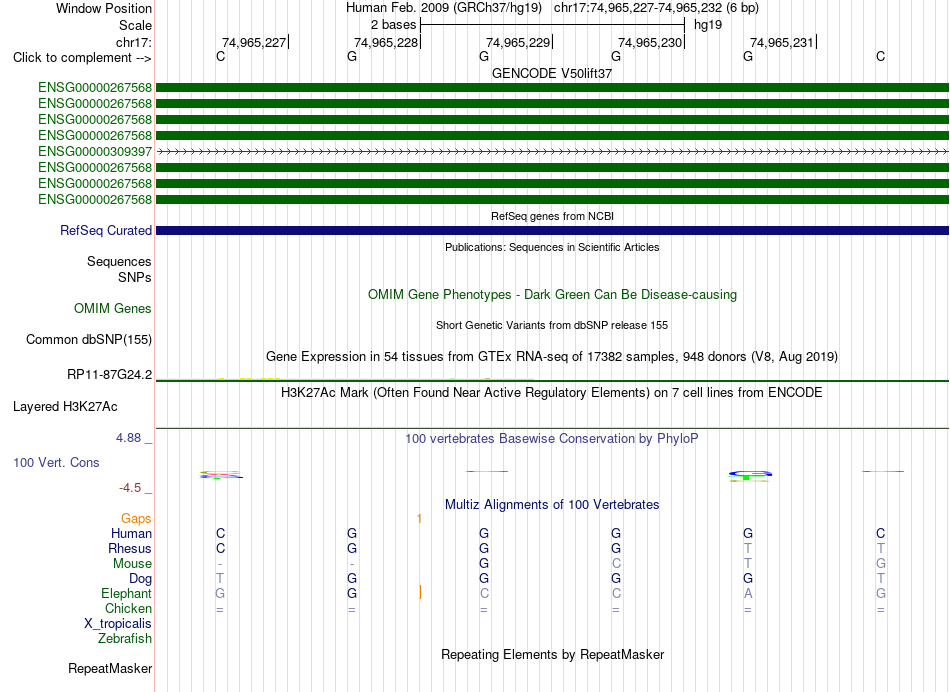
Task: Click position marker 74,965,227
Action: 254,42
